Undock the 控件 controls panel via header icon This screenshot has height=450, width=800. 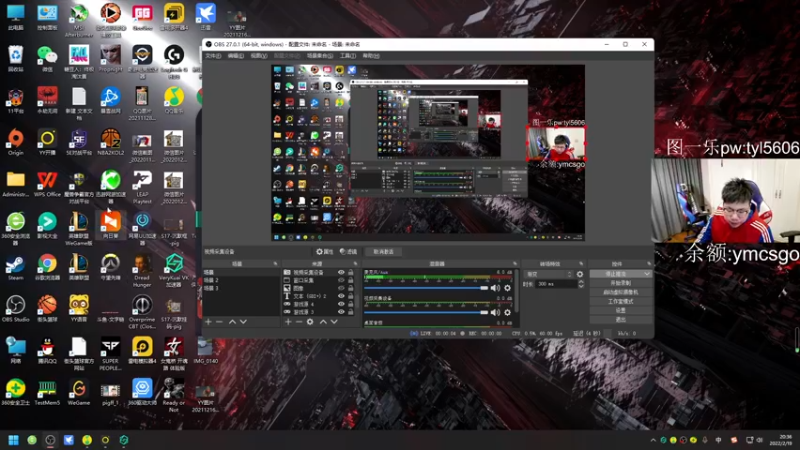click(x=649, y=264)
